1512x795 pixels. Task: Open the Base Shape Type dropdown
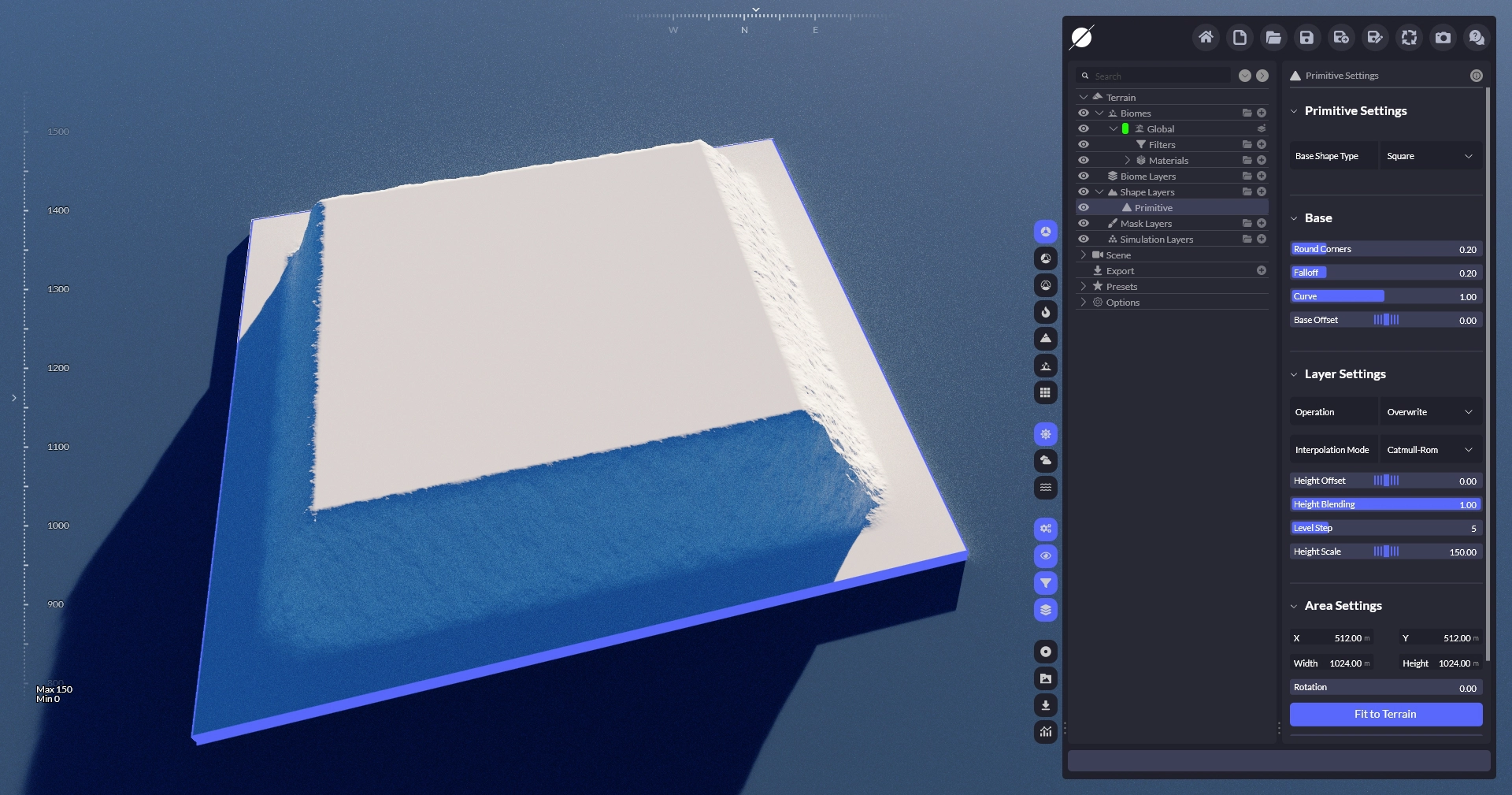point(1430,156)
